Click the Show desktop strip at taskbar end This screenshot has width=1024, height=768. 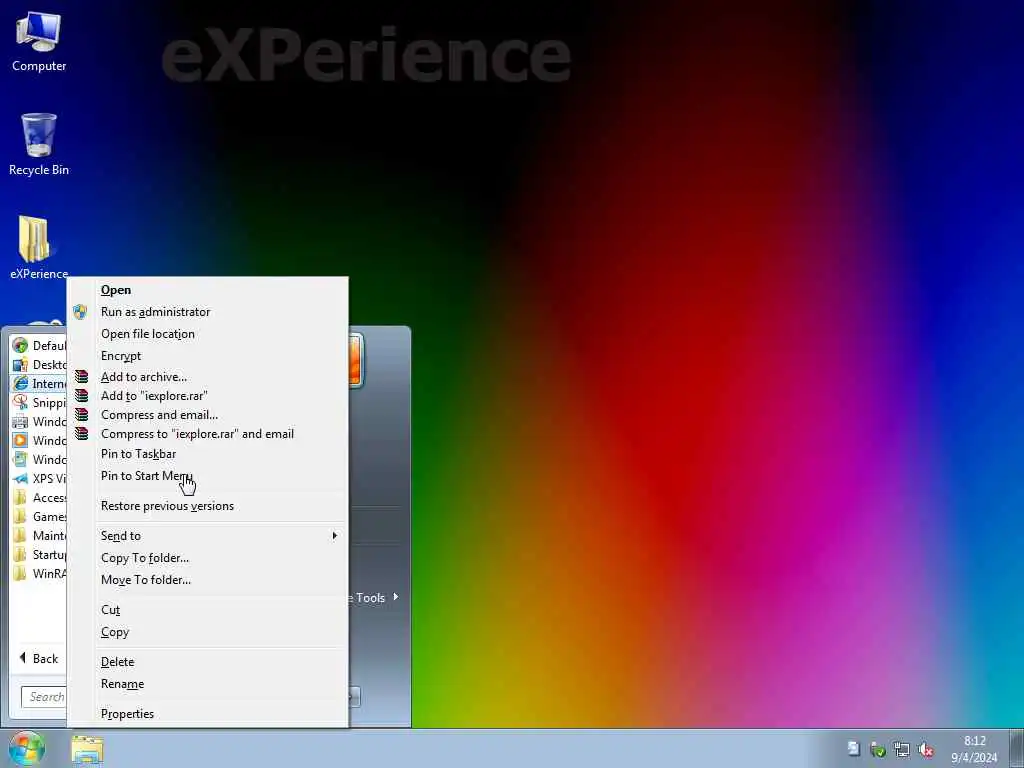1017,748
